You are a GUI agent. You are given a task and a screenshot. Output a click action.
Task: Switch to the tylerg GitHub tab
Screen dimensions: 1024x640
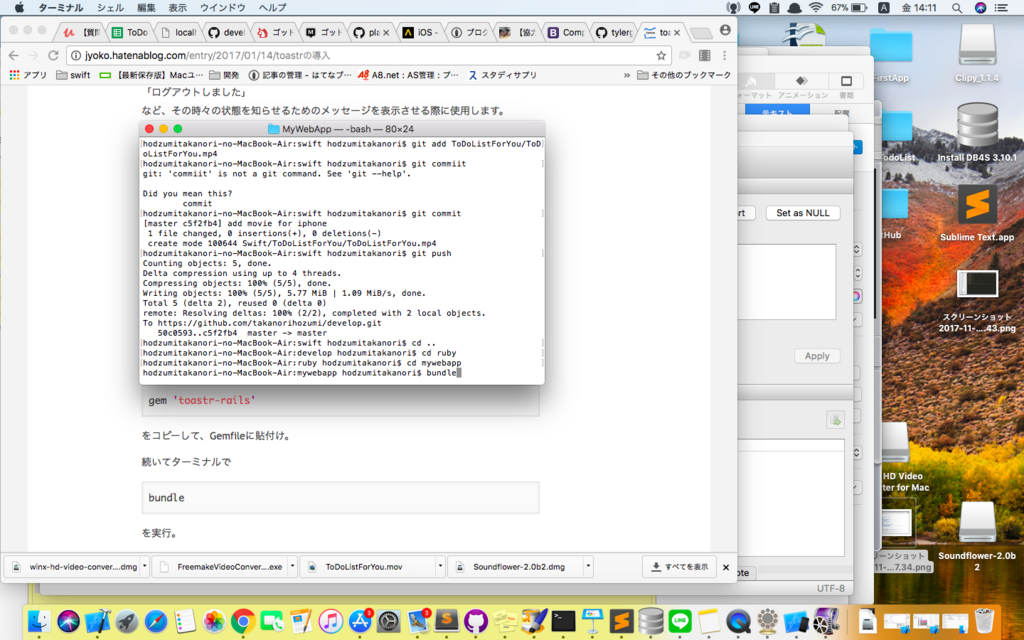click(x=615, y=32)
